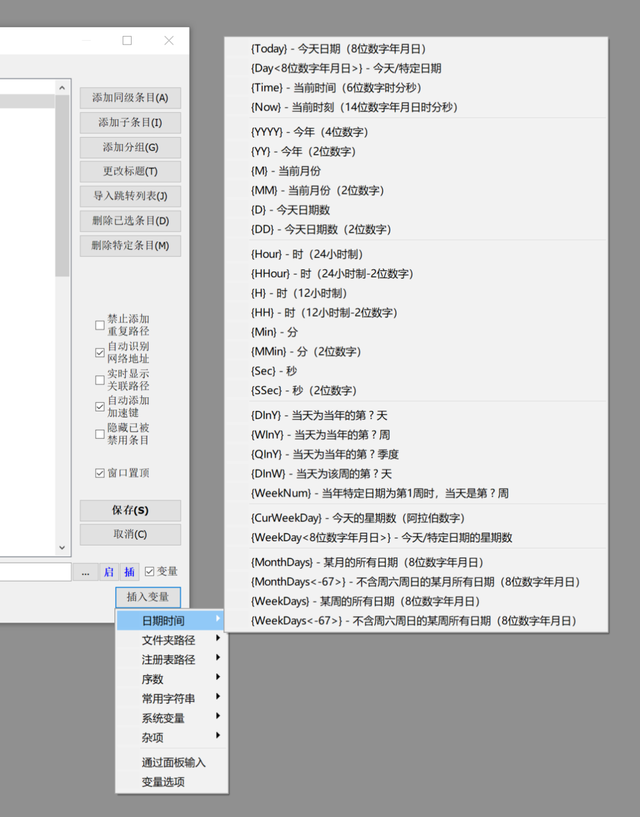
Task: Uncheck 自动识别网络地址 checkbox
Action: [x=100, y=353]
